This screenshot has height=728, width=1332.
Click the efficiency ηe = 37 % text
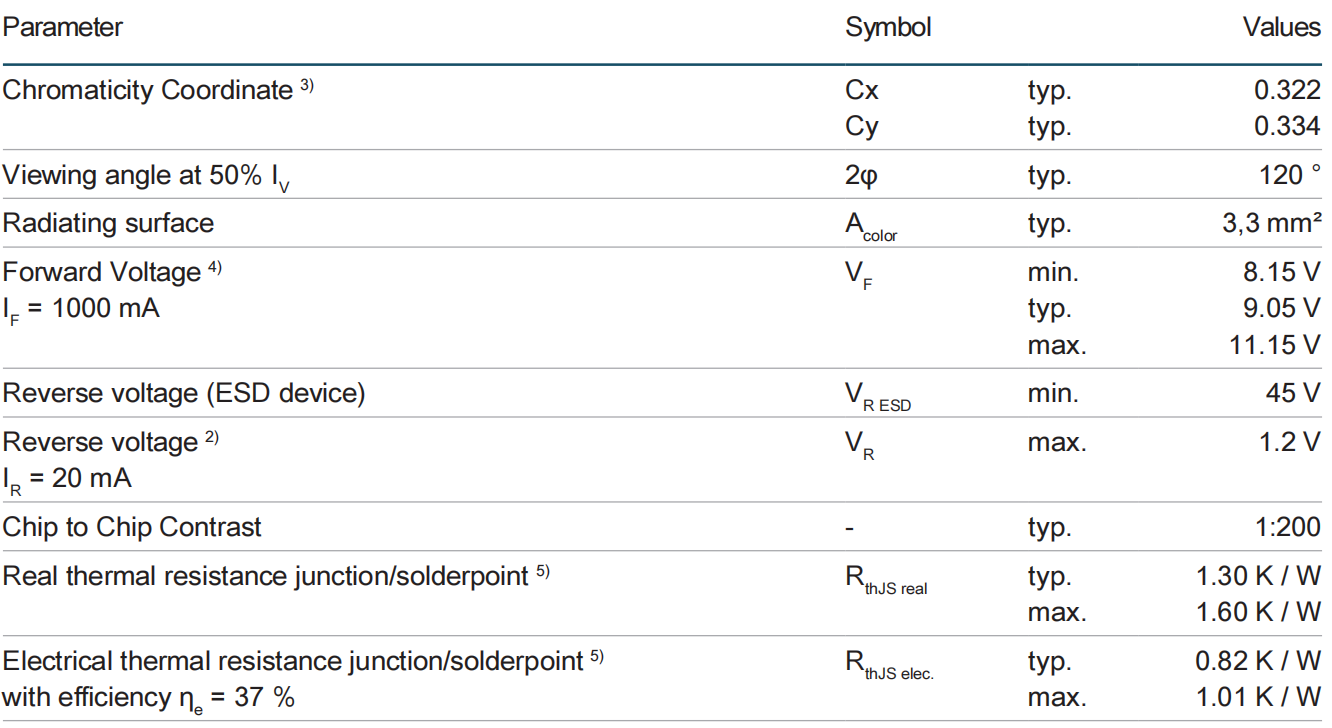148,698
